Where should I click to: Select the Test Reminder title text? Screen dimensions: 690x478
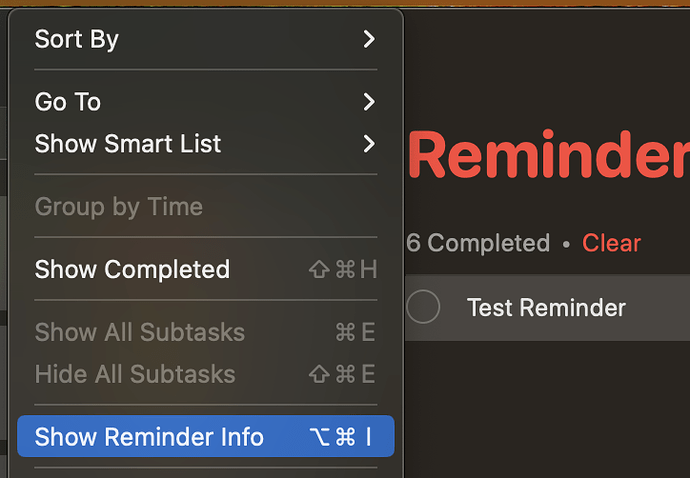[x=546, y=307]
